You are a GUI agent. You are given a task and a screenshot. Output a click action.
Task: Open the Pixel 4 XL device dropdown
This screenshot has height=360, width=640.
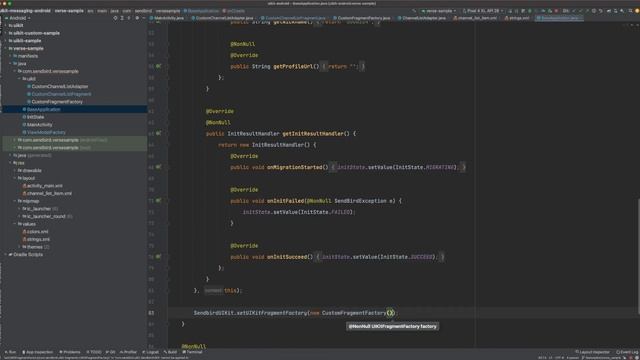(482, 11)
